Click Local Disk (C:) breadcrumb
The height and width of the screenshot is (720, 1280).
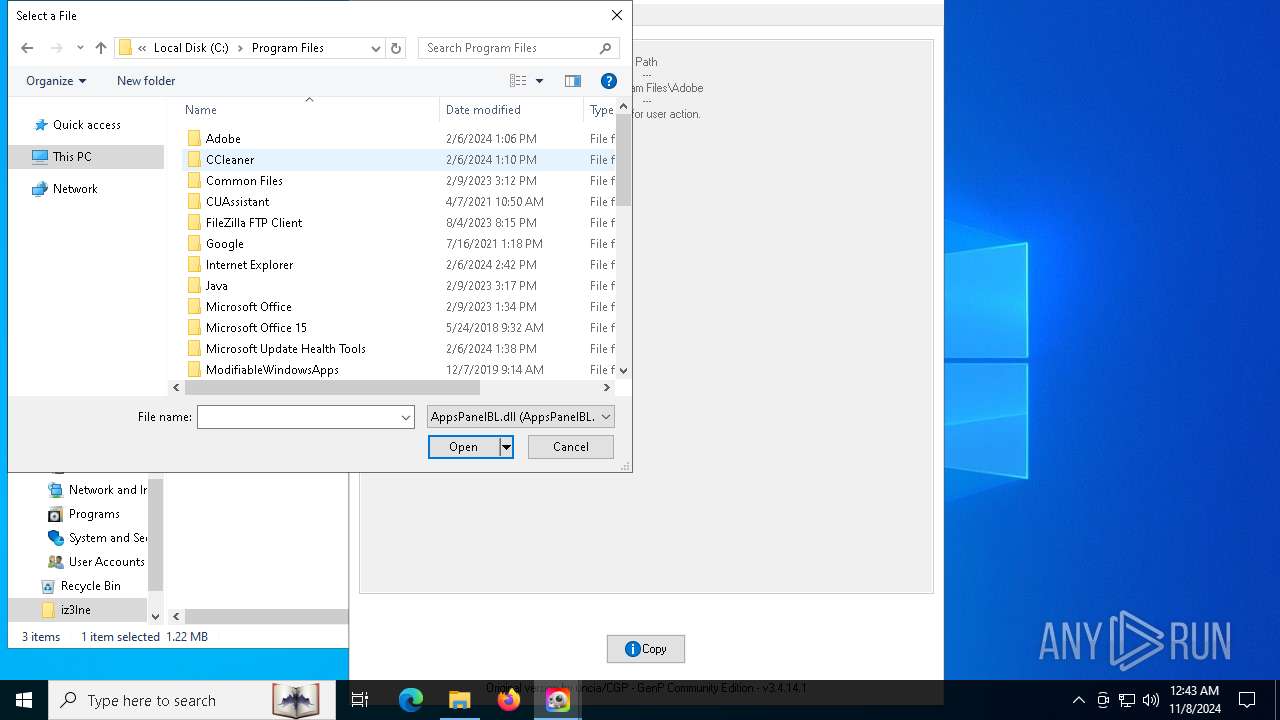tap(191, 48)
